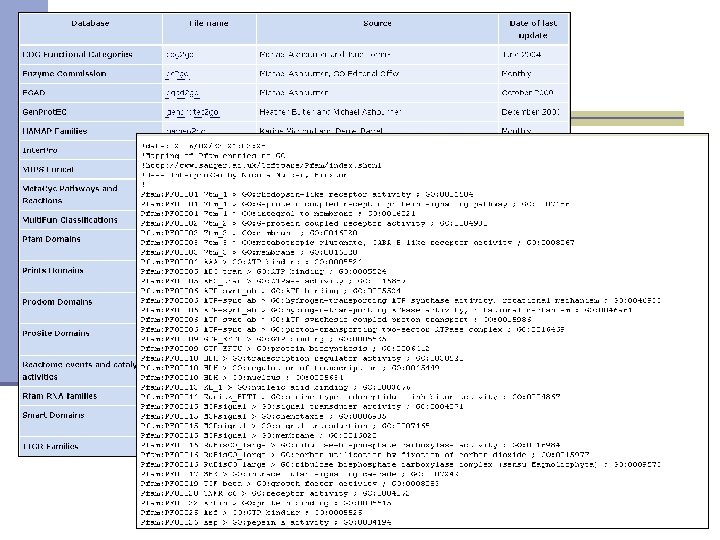The width and height of the screenshot is (720, 540).
Task: Click the nucleic acid binding mapping line
Action: [276, 388]
